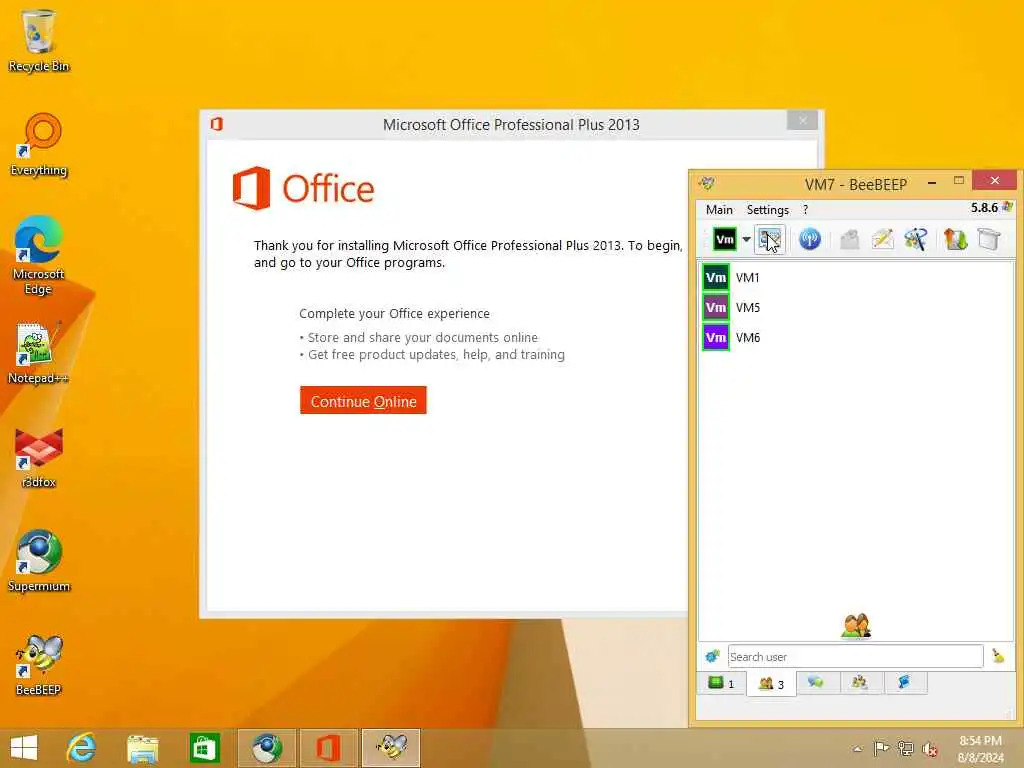Click the muted speaker volume tray icon
The image size is (1024, 768).
click(x=930, y=749)
